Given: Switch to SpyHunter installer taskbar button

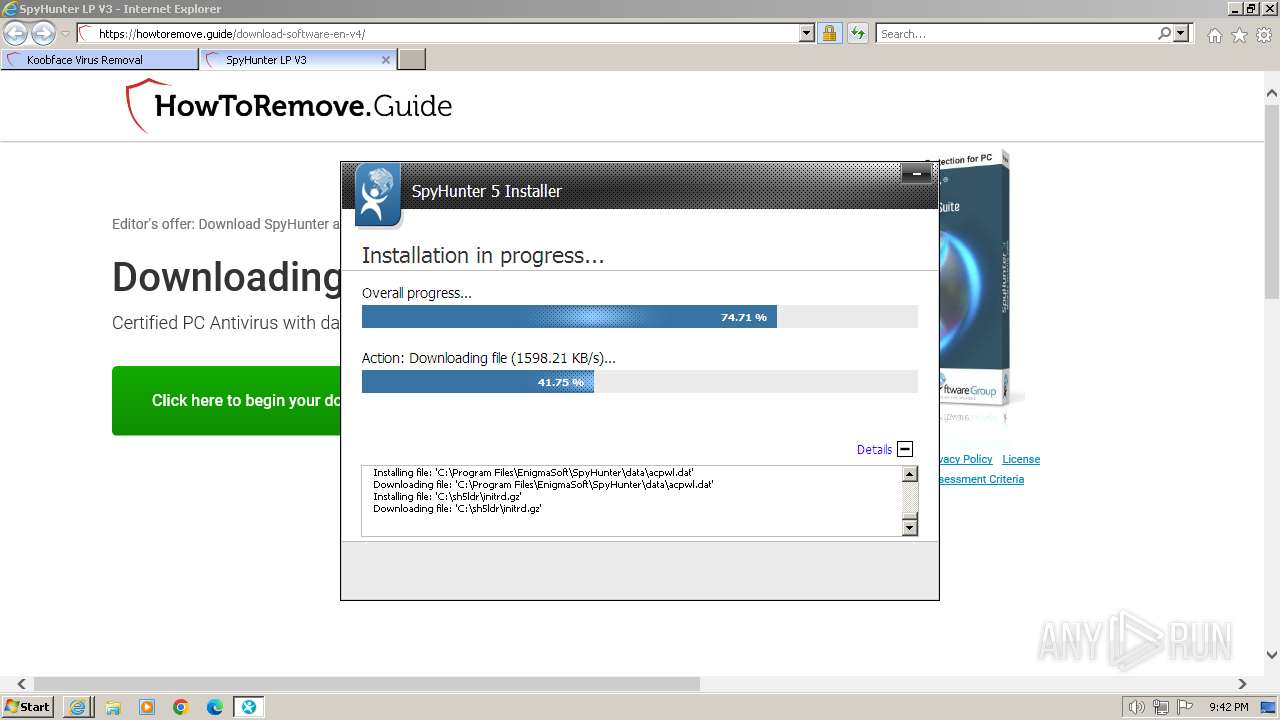Looking at the screenshot, I should click(x=249, y=707).
